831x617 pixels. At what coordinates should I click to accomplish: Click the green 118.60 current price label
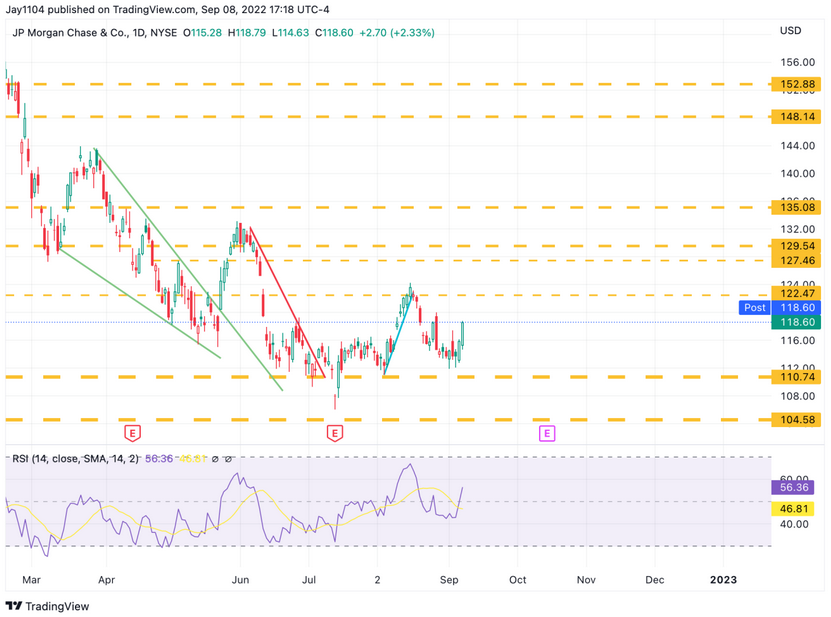[796, 322]
